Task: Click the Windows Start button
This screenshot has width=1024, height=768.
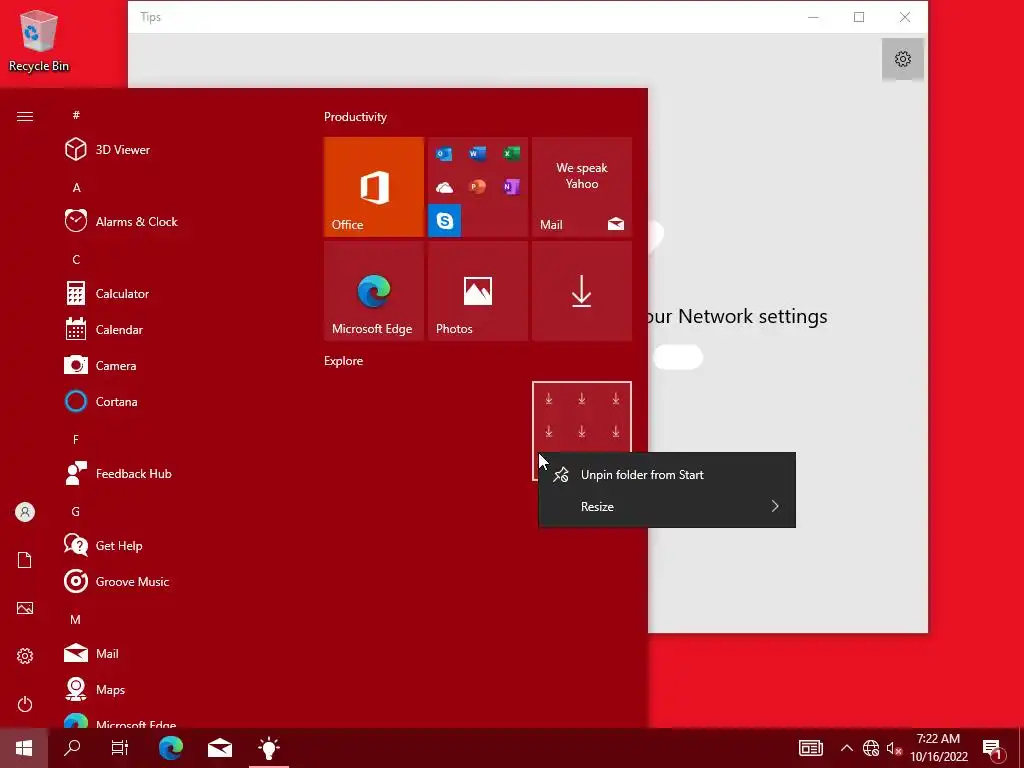Action: [24, 748]
